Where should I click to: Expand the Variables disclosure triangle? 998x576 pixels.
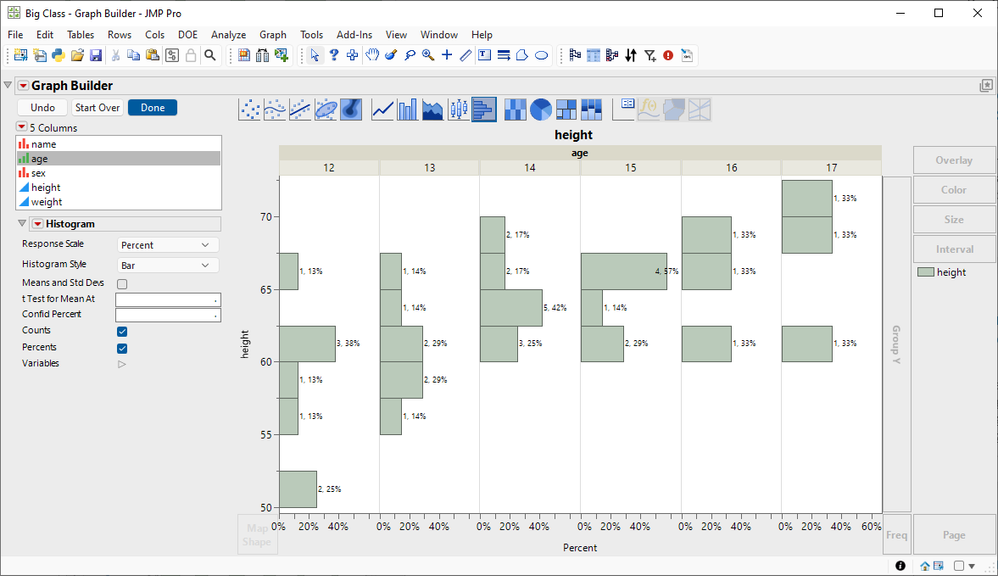(122, 364)
